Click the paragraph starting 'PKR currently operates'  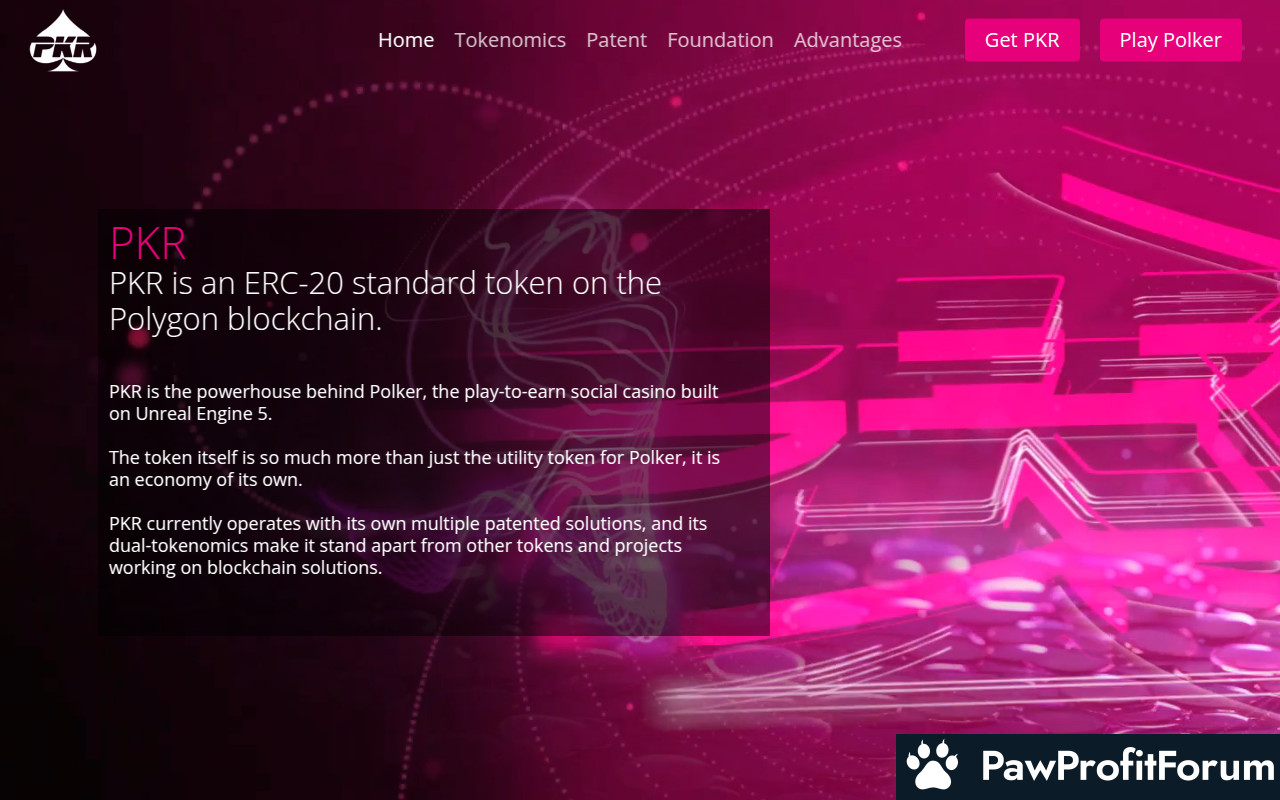(x=408, y=545)
